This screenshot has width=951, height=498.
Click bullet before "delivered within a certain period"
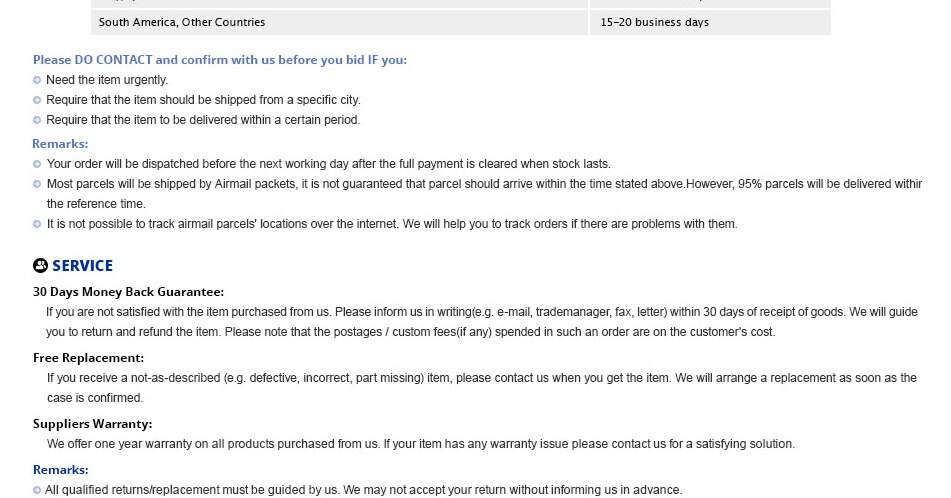point(37,120)
